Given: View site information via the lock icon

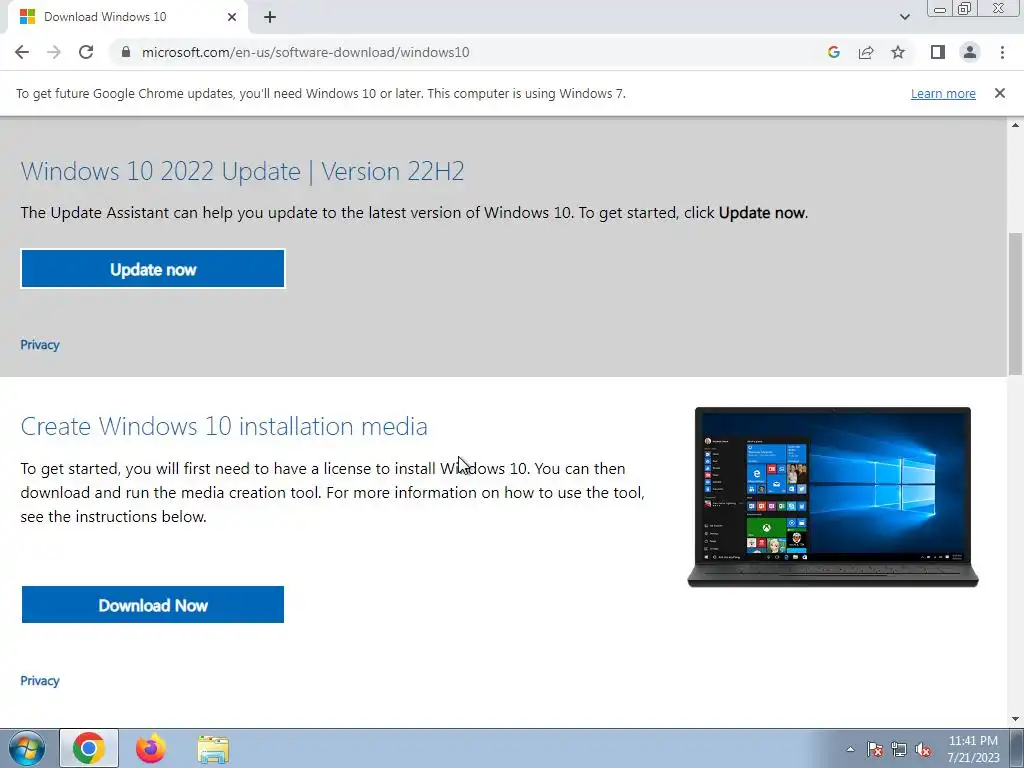Looking at the screenshot, I should coord(126,52).
